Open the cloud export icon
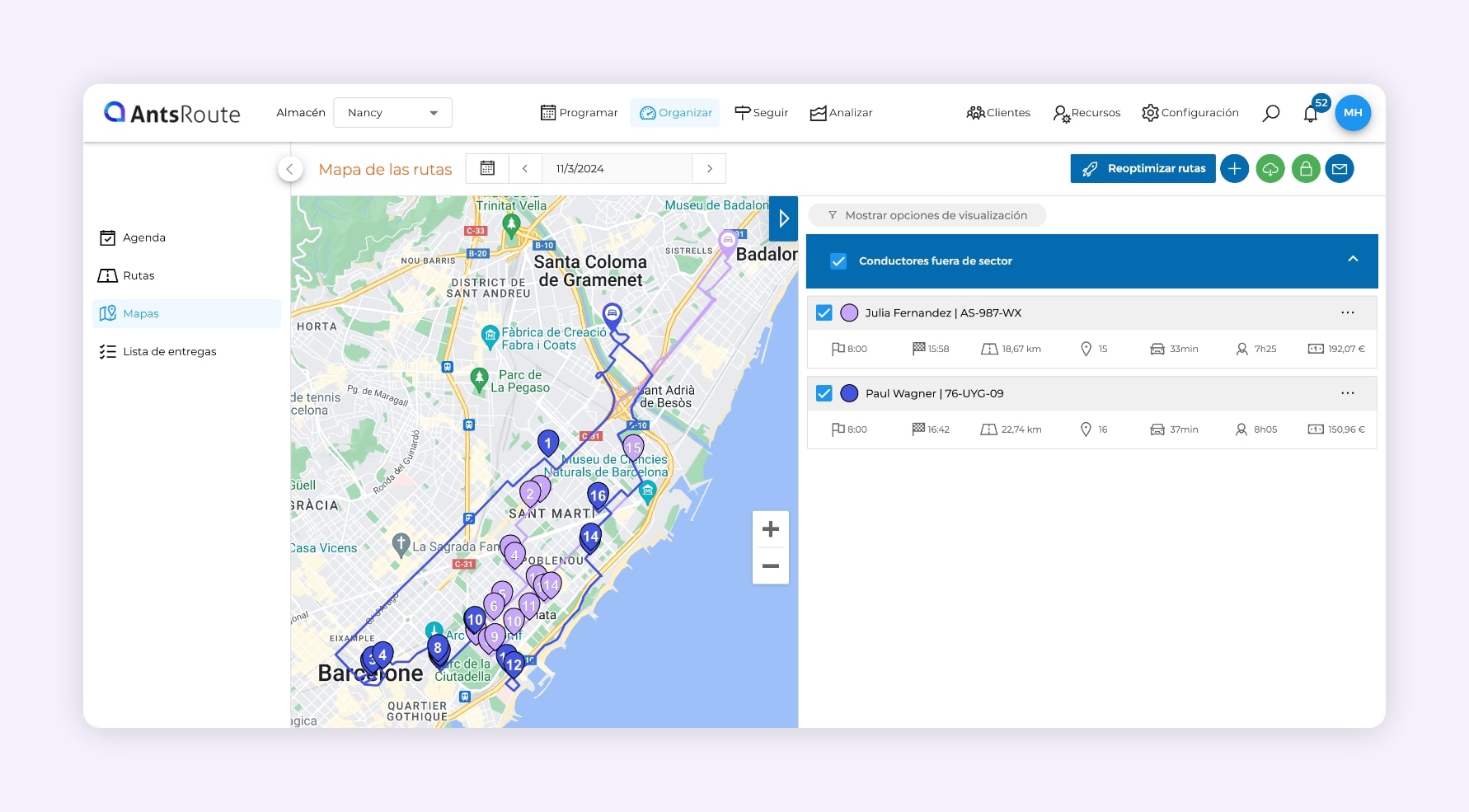Screen dimensions: 1469x812 coord(1270,168)
